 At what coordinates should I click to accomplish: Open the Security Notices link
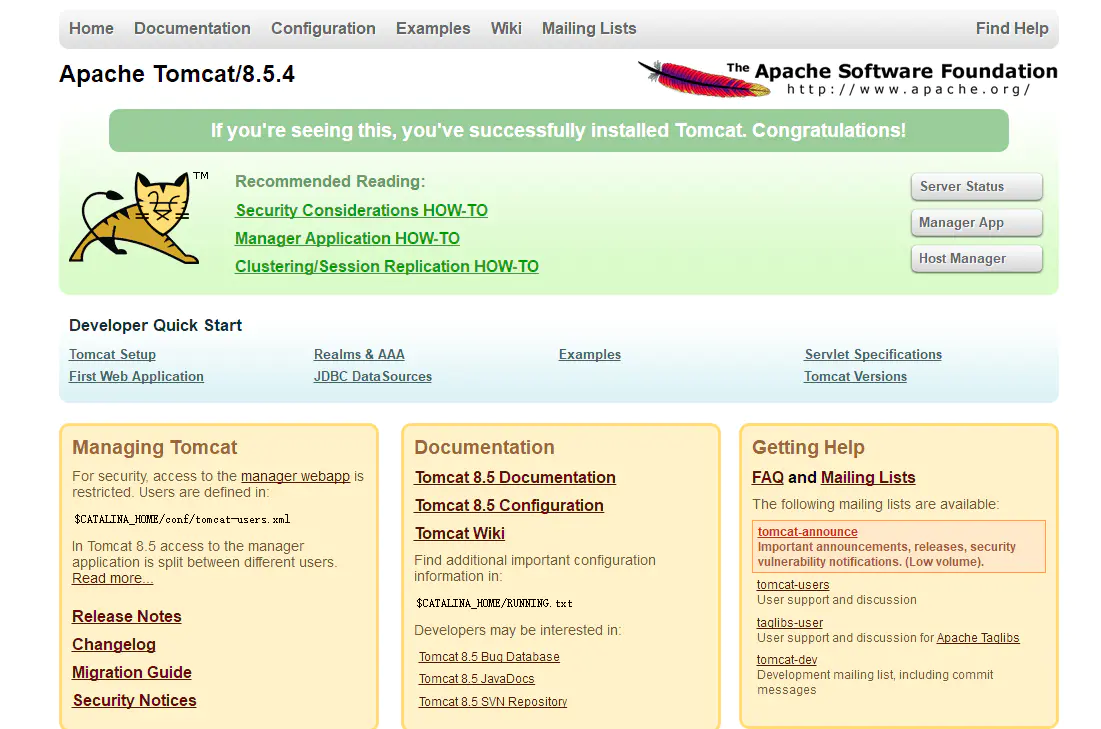(135, 700)
